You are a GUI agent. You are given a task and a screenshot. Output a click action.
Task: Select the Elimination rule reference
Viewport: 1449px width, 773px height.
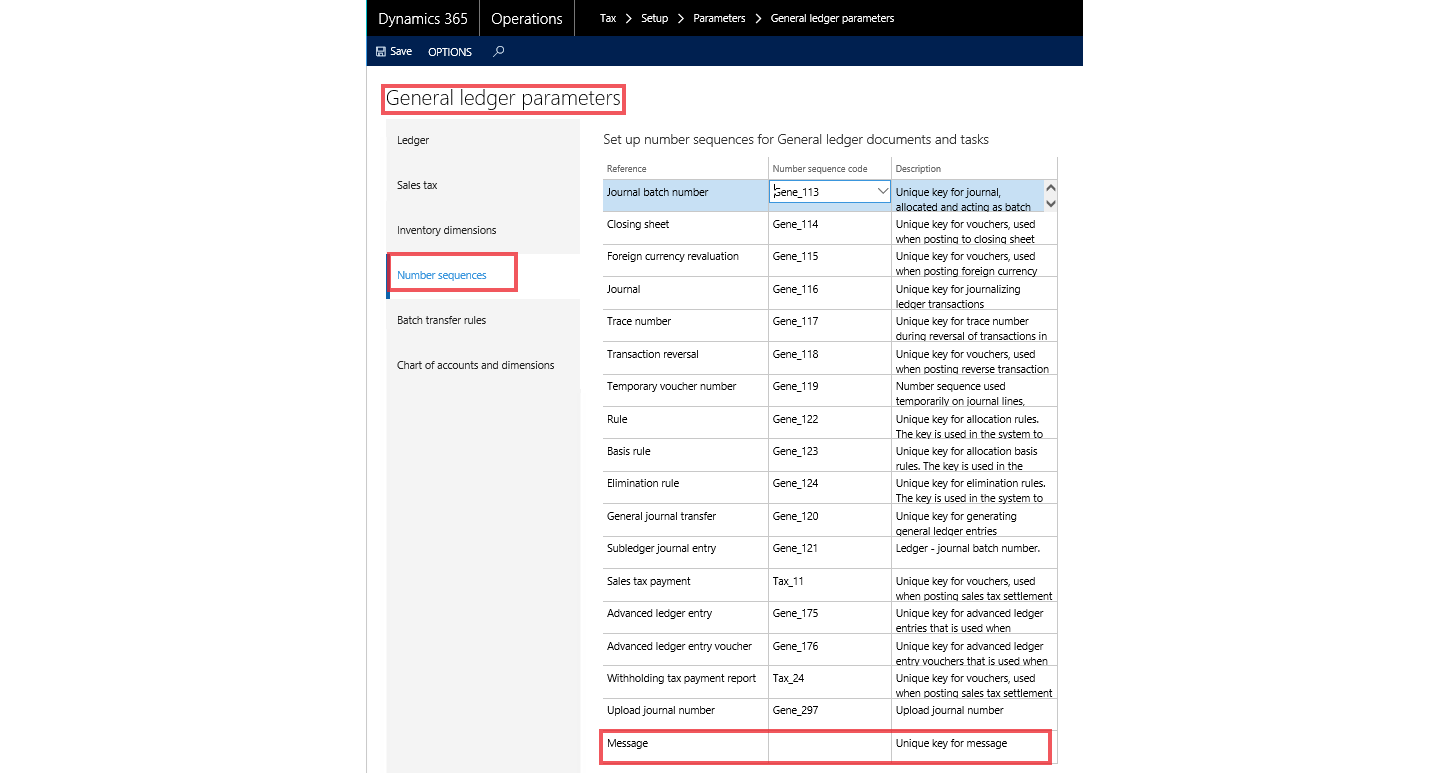click(643, 483)
